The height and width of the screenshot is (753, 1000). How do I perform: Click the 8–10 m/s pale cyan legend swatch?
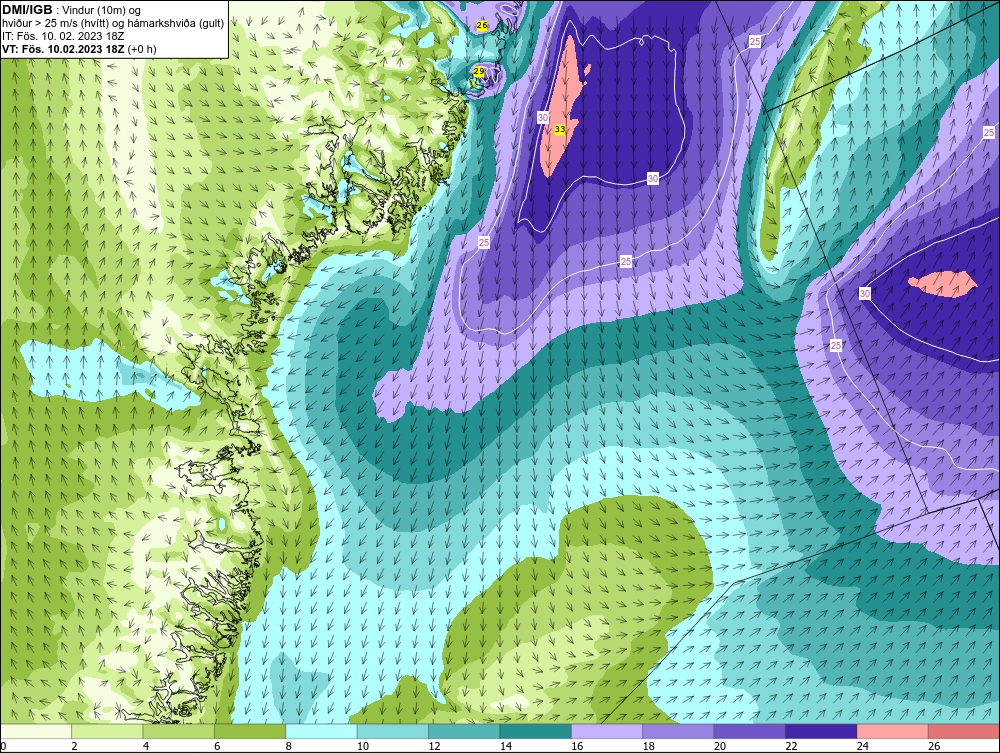pos(321,731)
